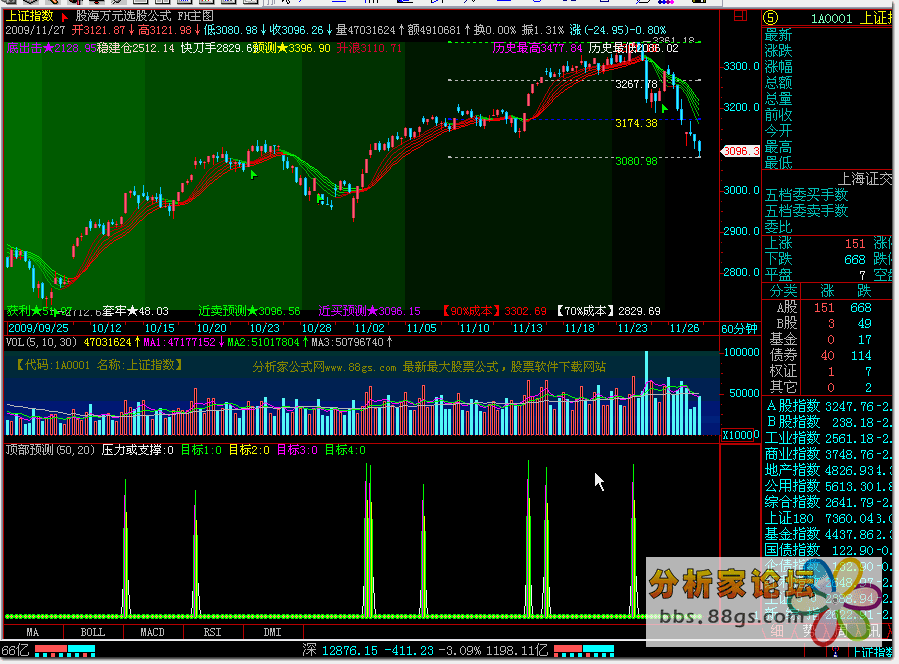Click the 分类 column header
The image size is (899, 664).
785,291
